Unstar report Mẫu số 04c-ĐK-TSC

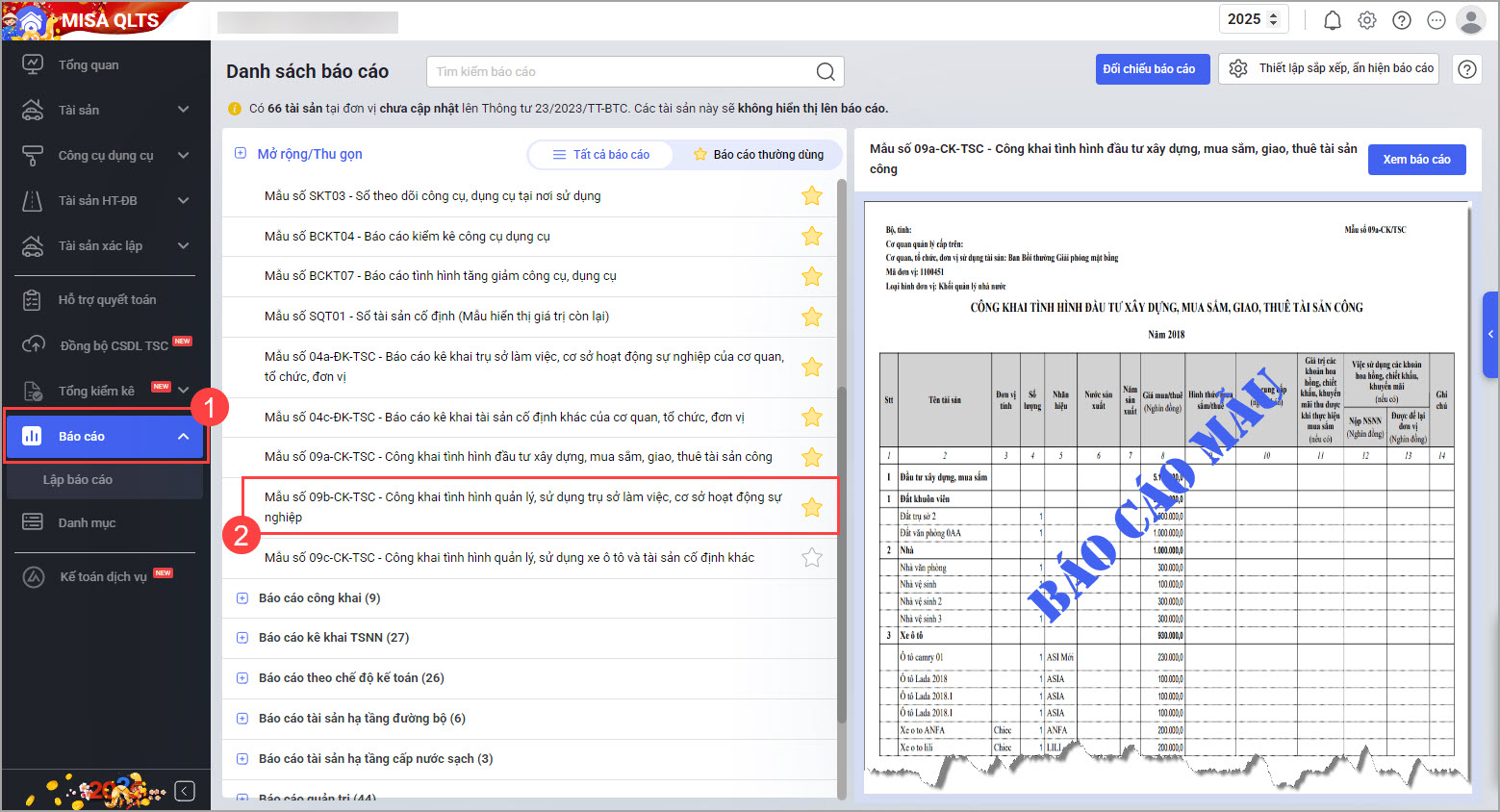(812, 417)
